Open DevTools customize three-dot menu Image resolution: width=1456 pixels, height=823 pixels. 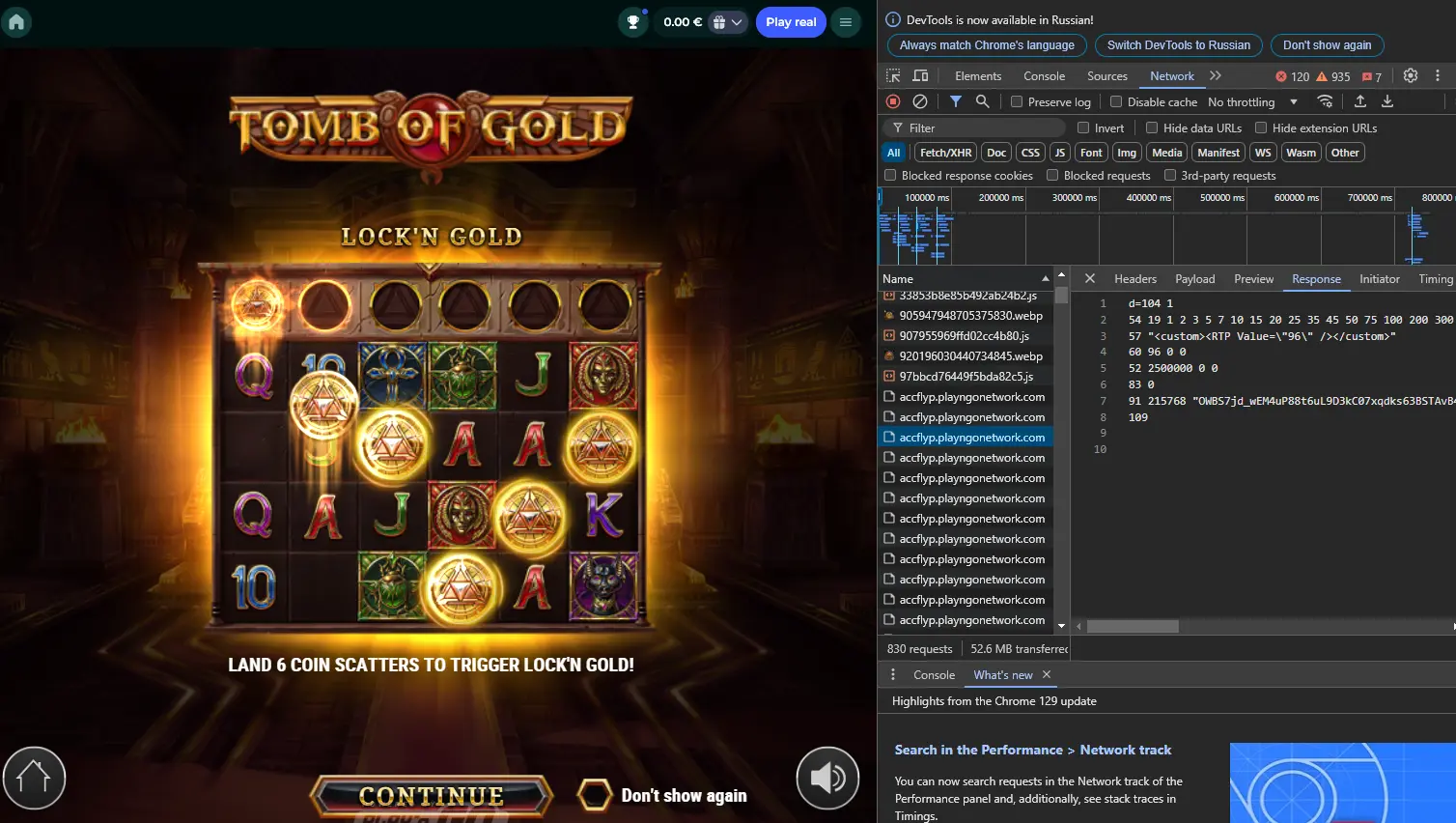pos(1438,75)
